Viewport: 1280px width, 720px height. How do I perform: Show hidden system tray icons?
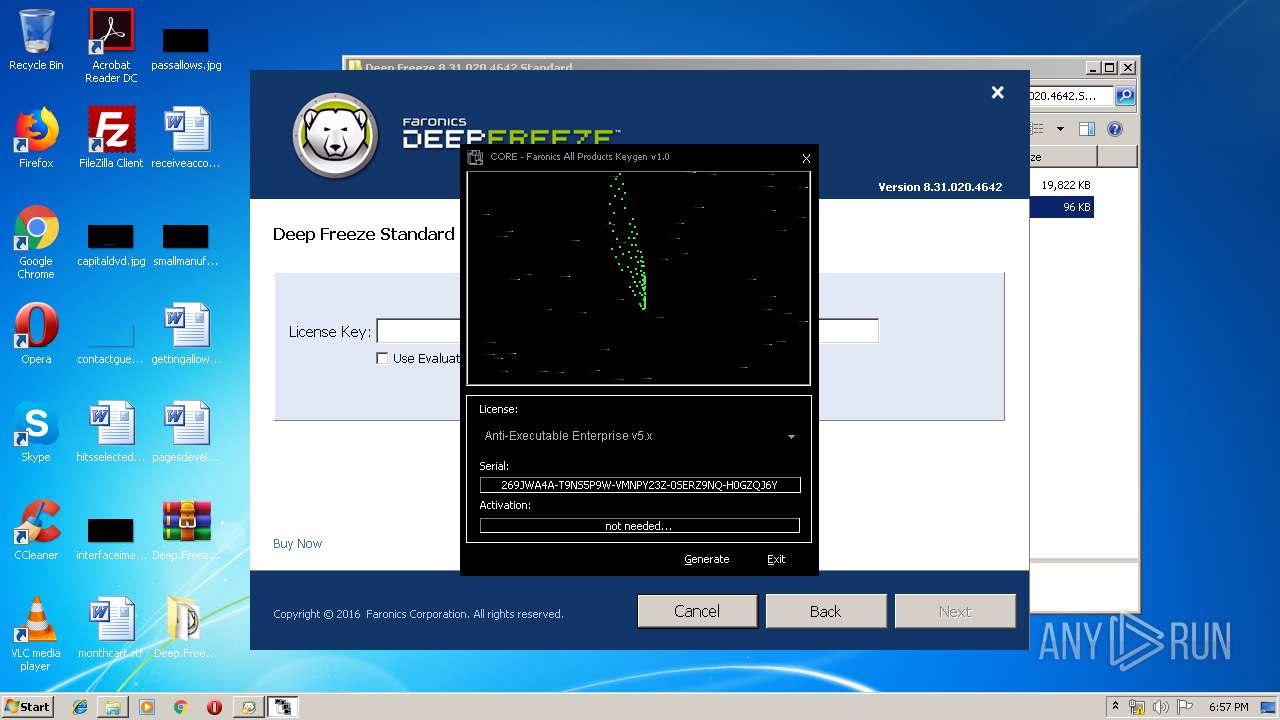click(1116, 706)
